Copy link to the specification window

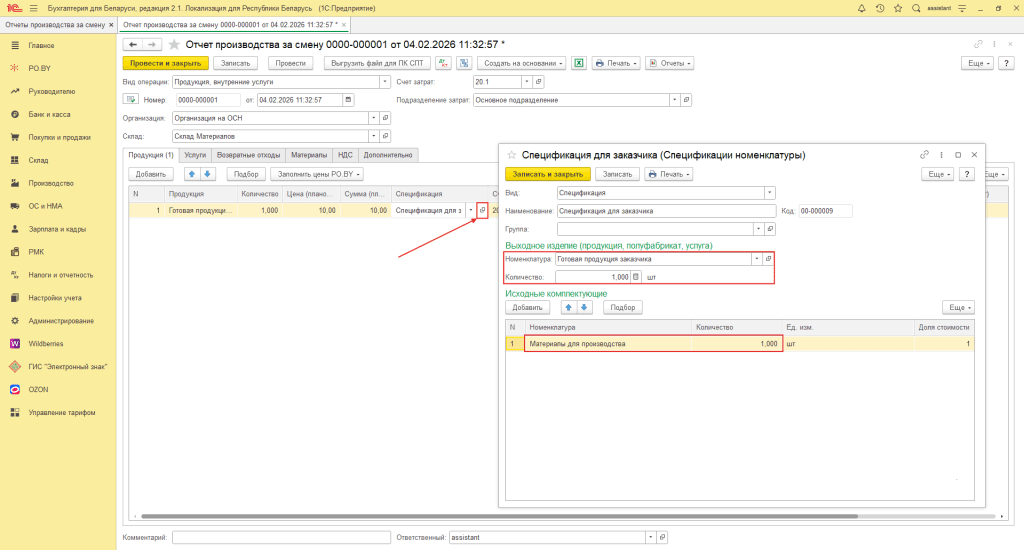click(924, 155)
